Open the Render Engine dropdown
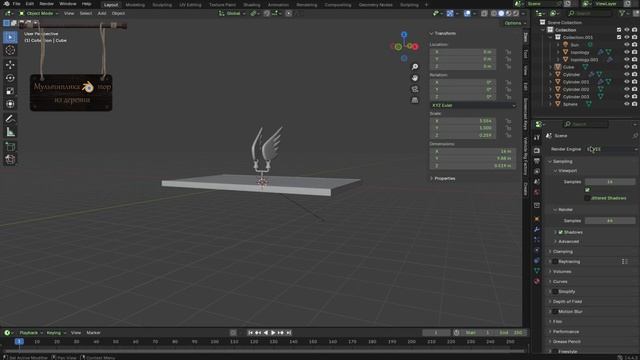Image resolution: width=640 pixels, height=360 pixels. pyautogui.click(x=611, y=149)
